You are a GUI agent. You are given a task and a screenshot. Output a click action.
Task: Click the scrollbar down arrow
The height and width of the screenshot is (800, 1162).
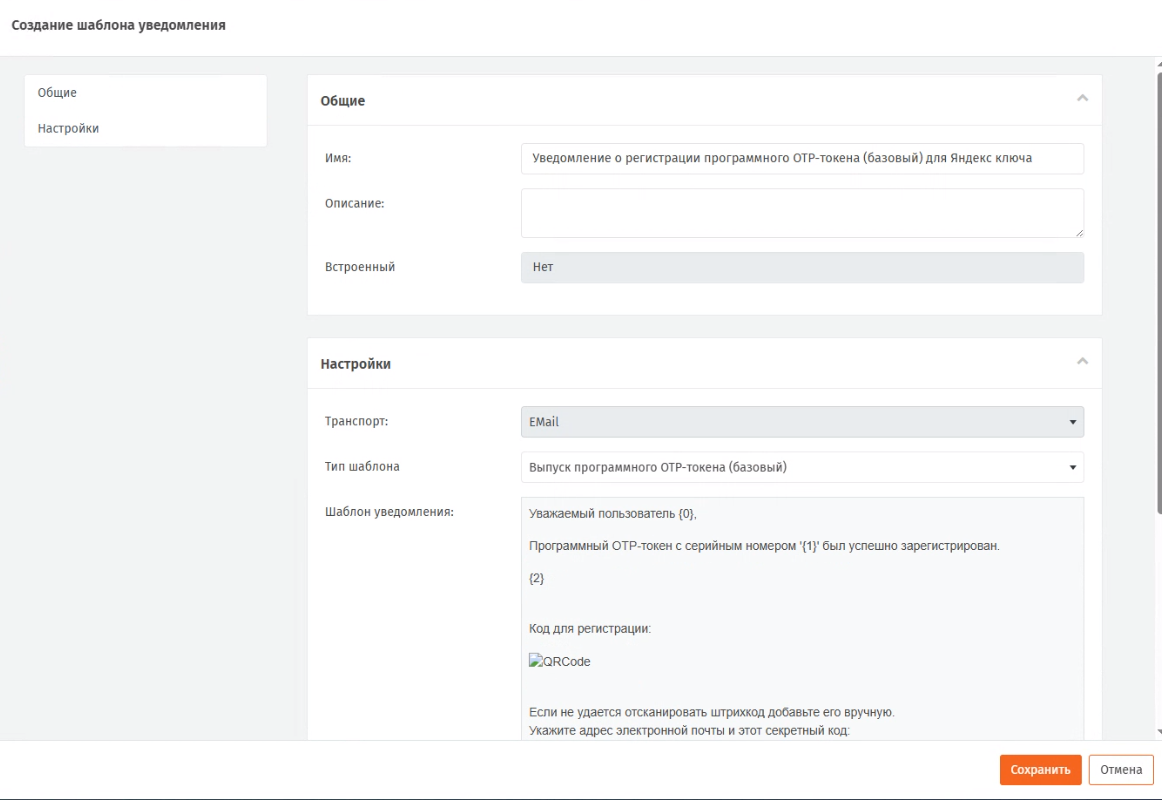1157,732
